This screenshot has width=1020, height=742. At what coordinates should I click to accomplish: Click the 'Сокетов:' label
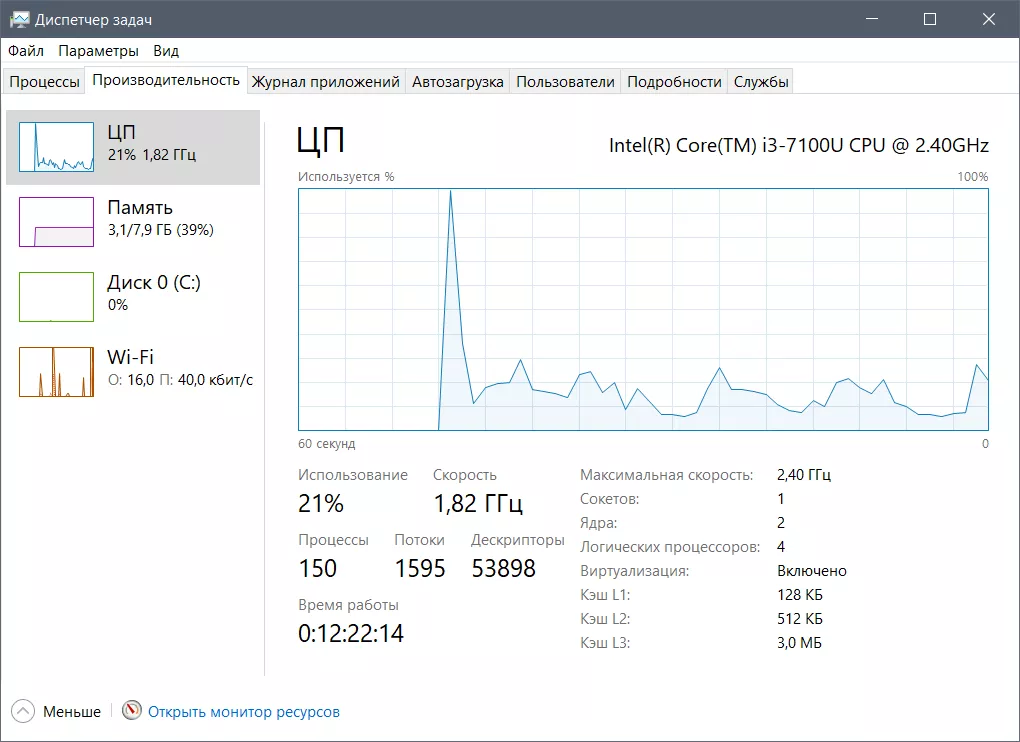610,499
